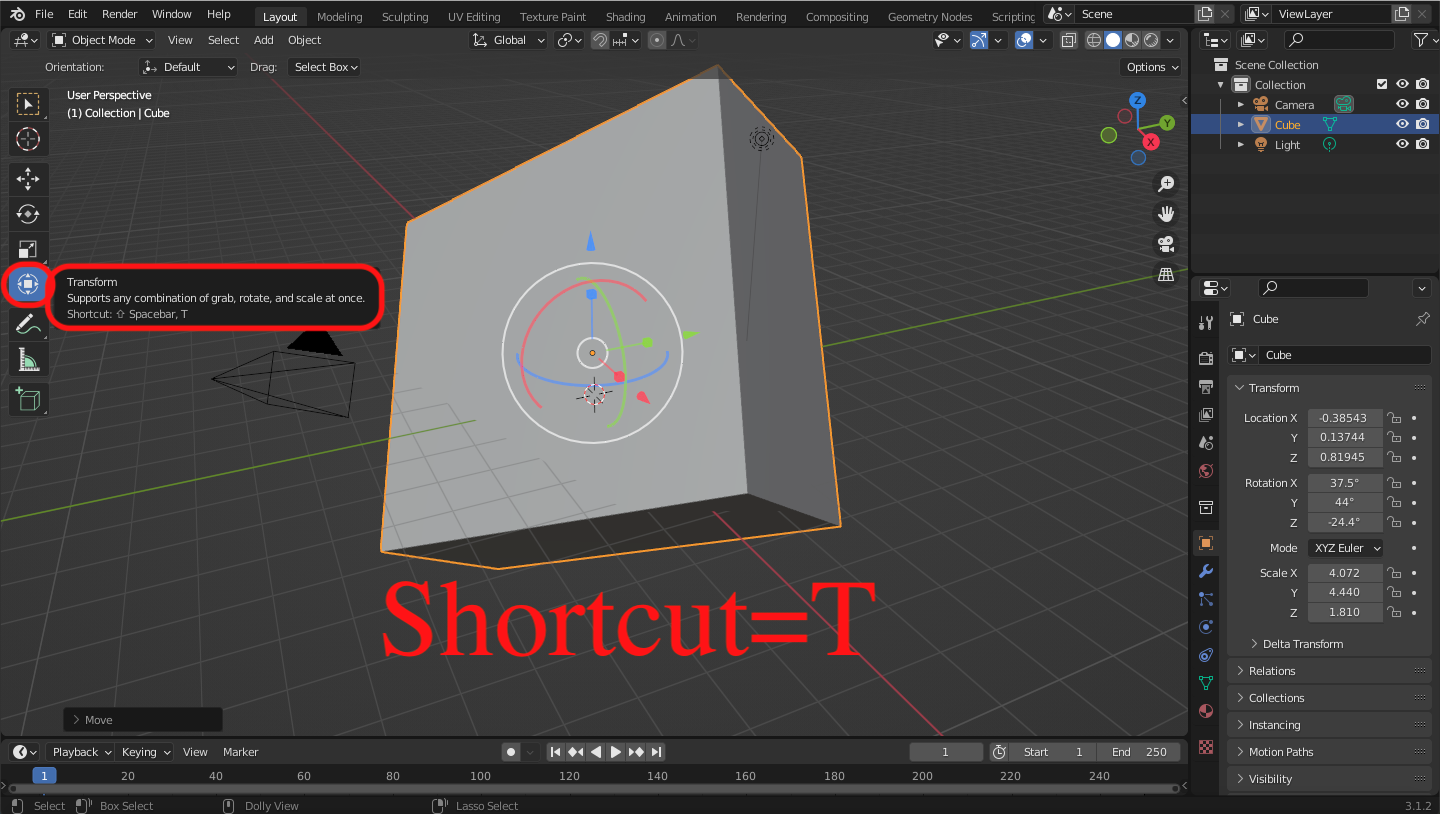Click the Blender logo menu icon

[18, 14]
